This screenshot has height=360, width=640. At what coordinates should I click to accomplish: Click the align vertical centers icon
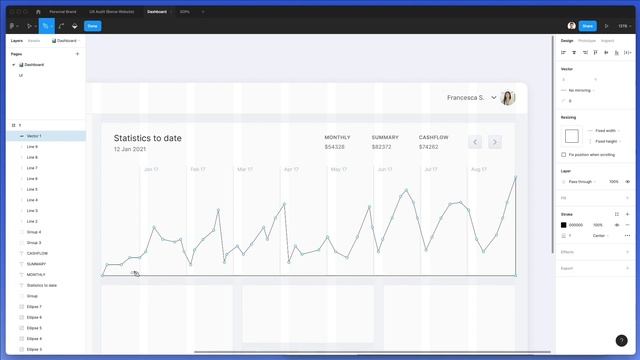click(x=606, y=53)
